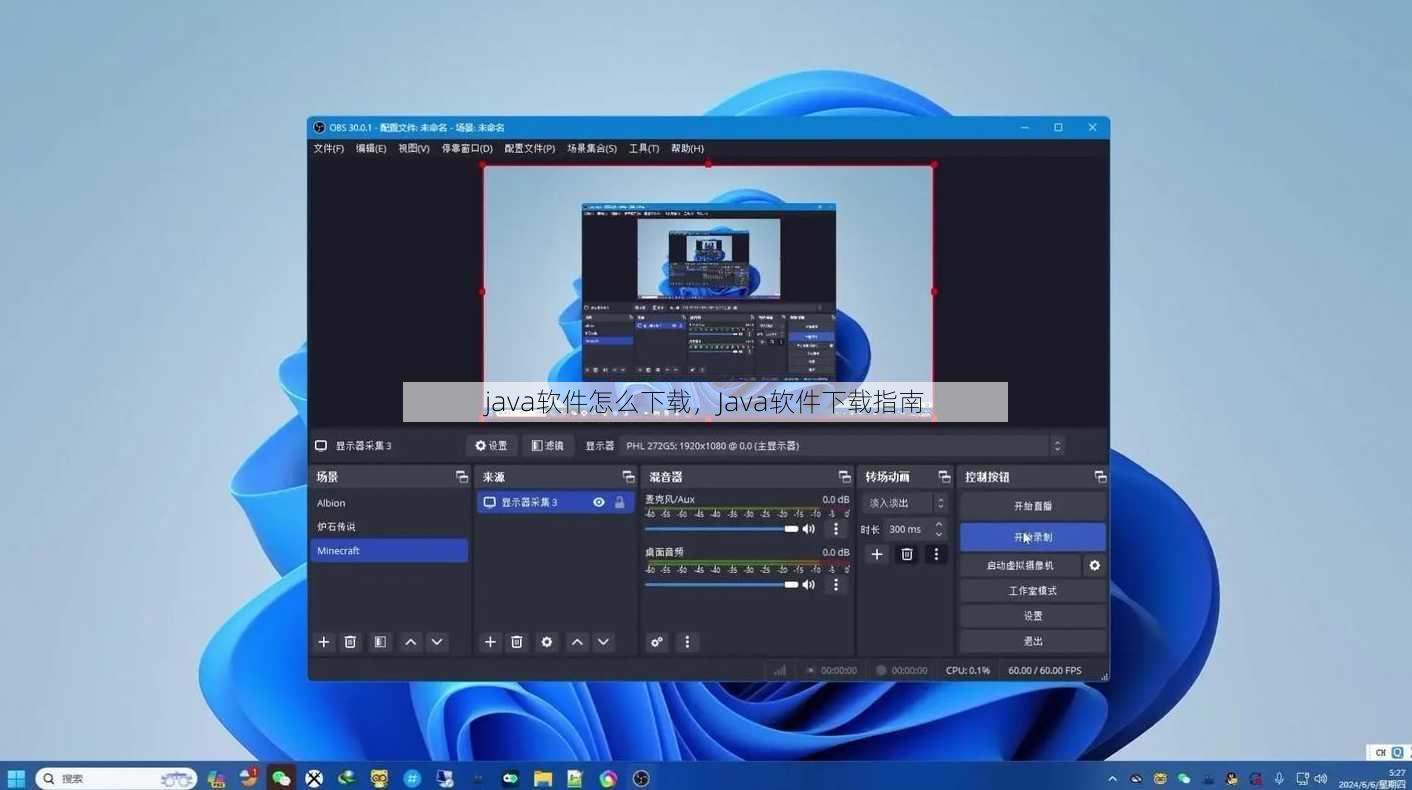The image size is (1412, 790).
Task: Open source properties gear in Sources panel
Action: (547, 642)
